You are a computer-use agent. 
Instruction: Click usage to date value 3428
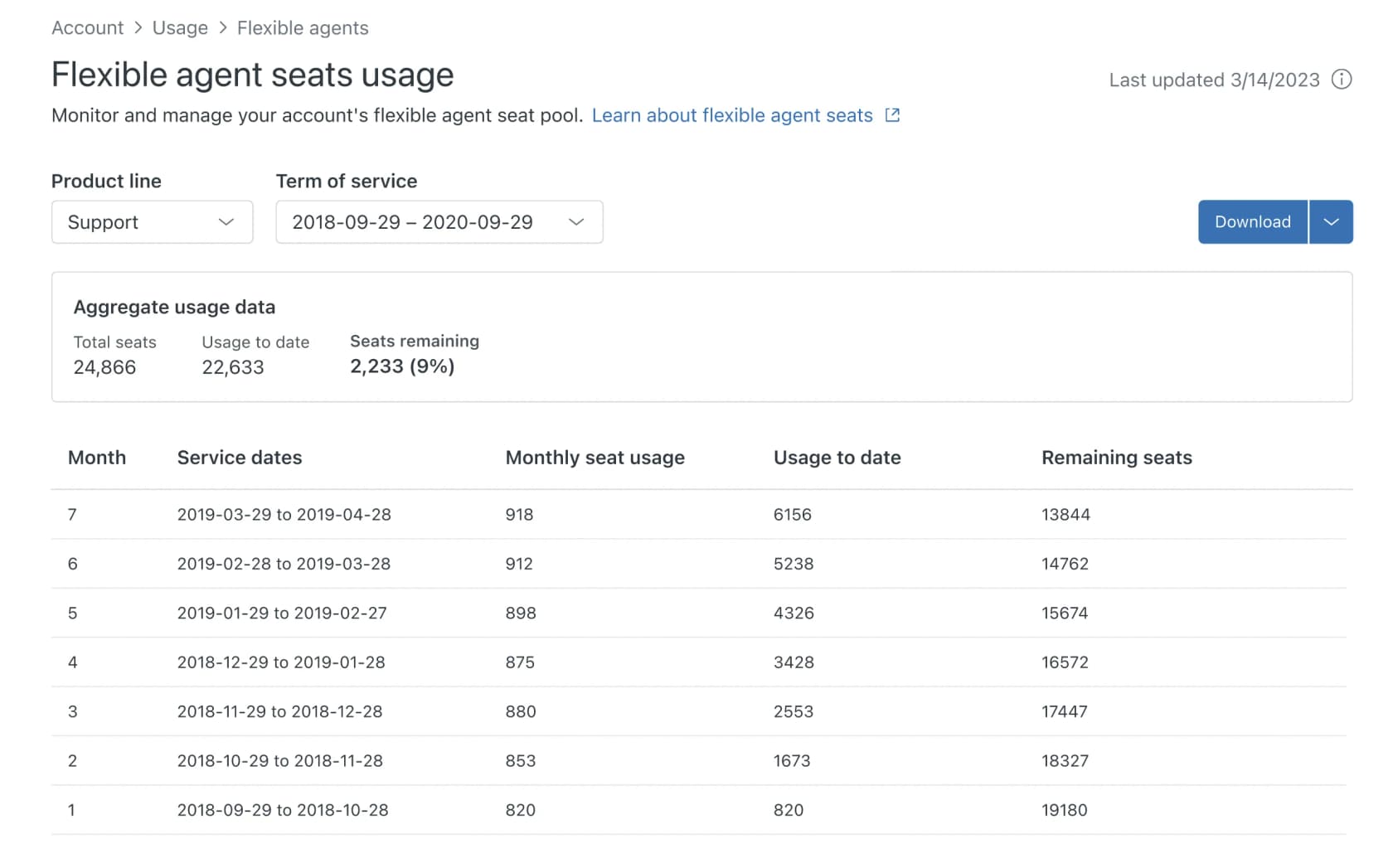794,662
